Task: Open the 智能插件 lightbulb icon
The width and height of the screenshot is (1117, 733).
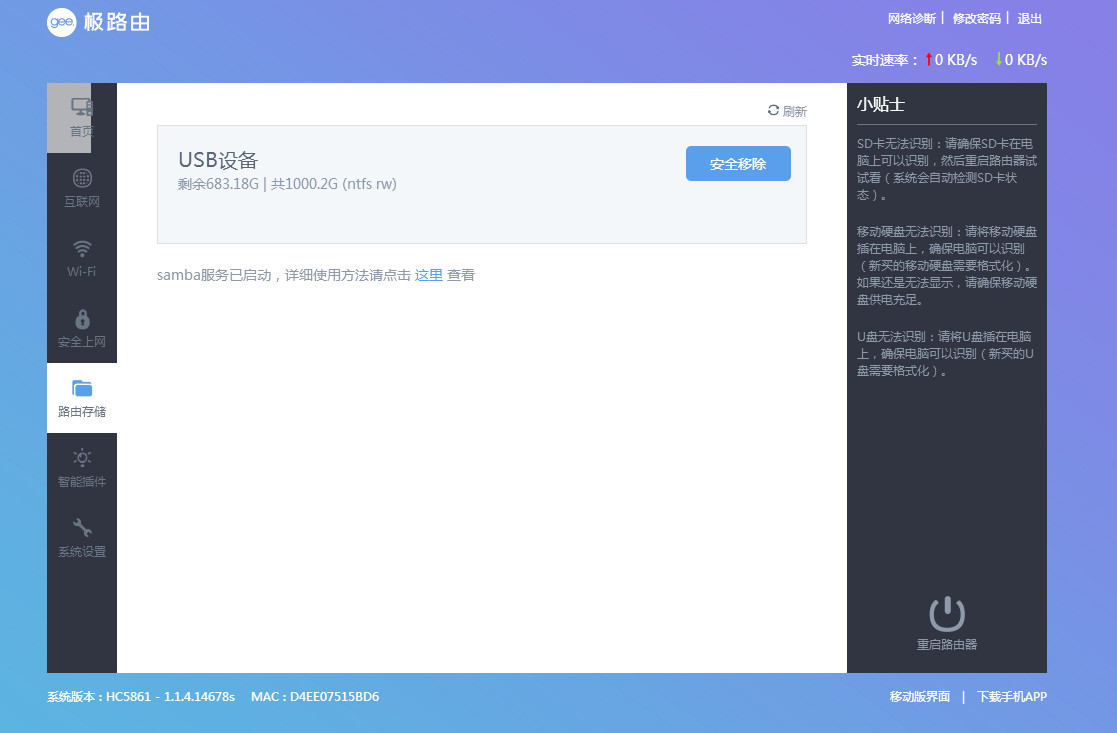Action: [82, 458]
